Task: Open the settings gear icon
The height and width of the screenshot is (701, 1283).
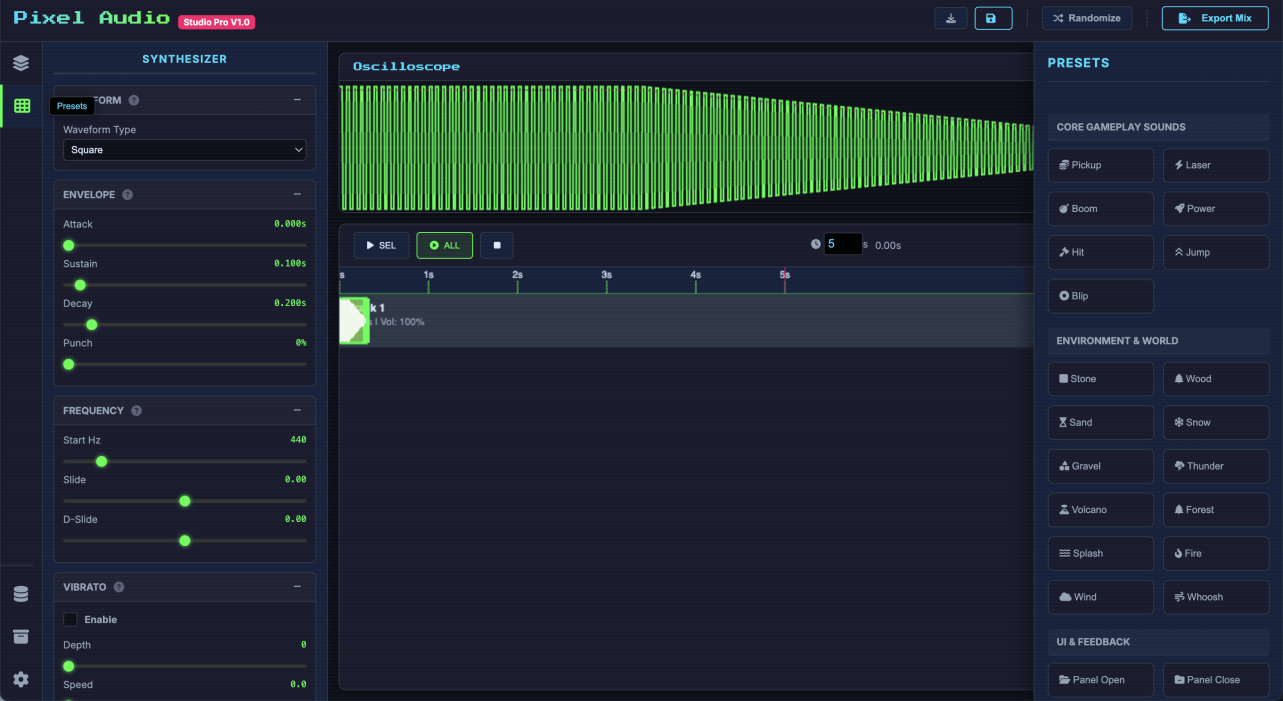Action: (x=21, y=679)
